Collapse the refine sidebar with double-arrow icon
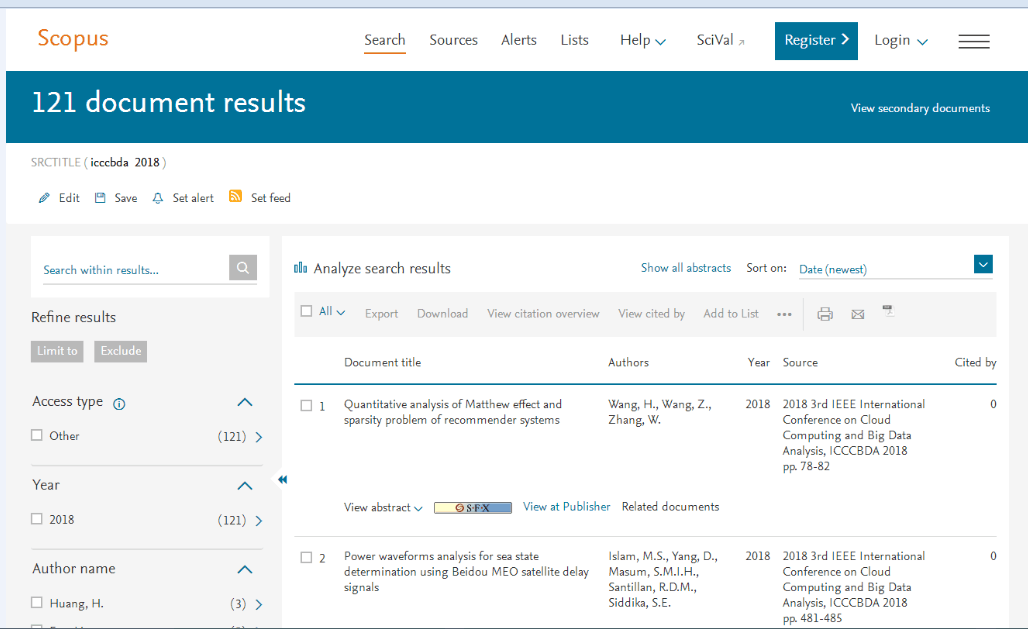Viewport: 1028px width, 629px height. click(x=283, y=479)
